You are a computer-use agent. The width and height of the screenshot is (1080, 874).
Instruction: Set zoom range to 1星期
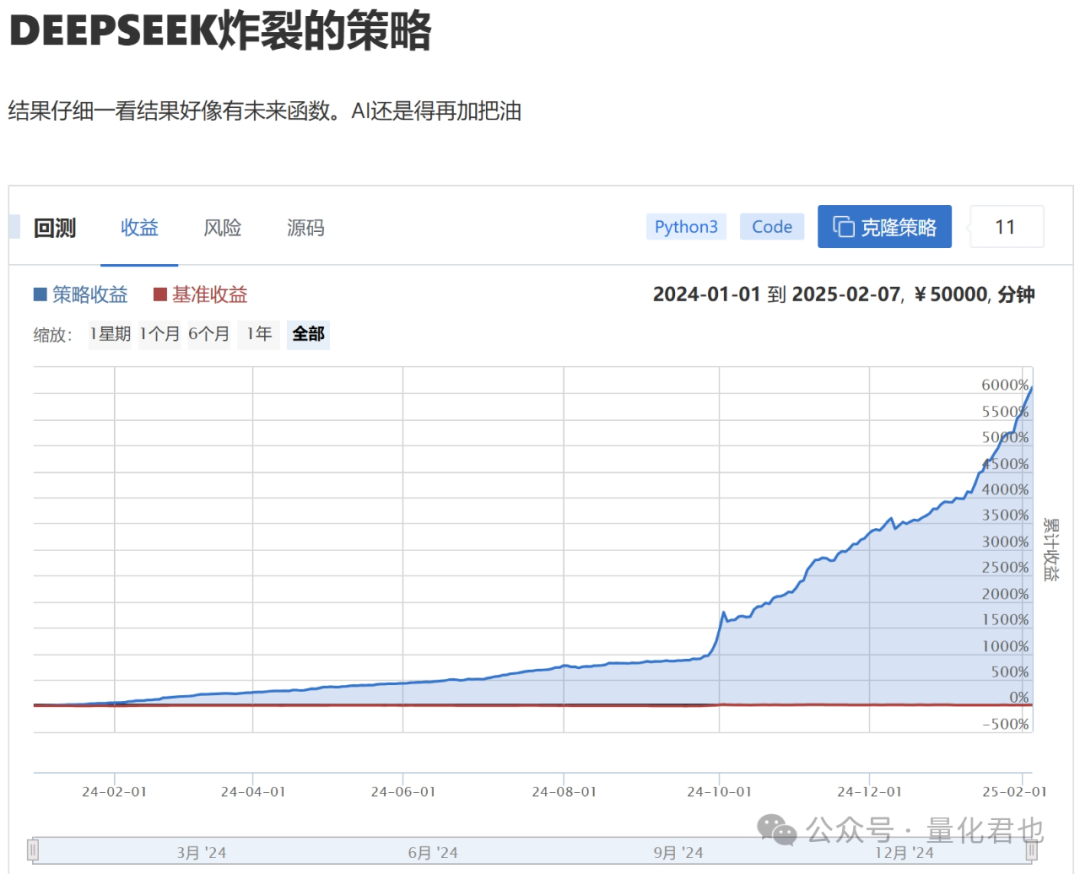click(110, 335)
